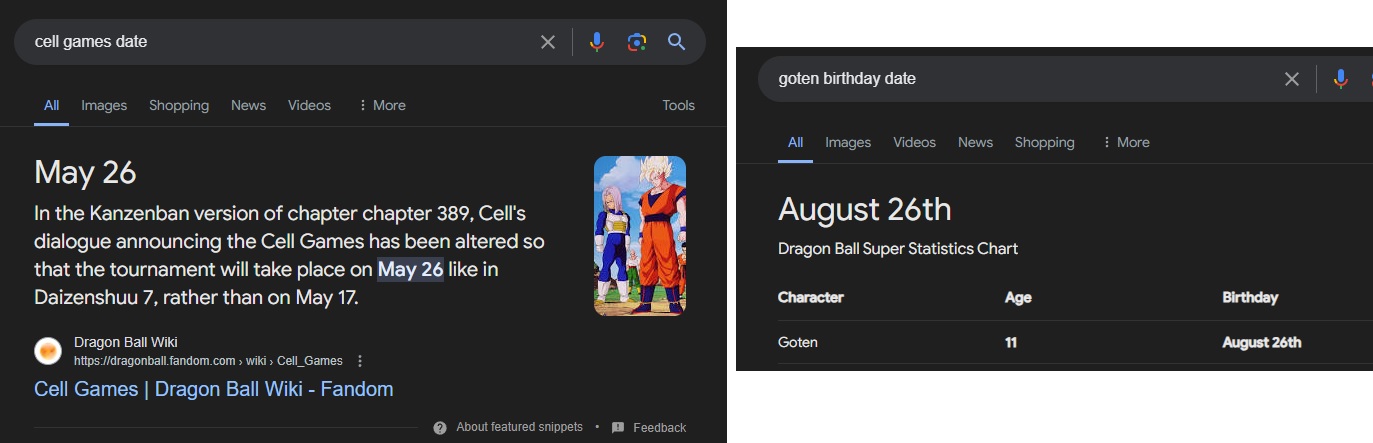Click the Dragon Ball Wiki favicon
The width and height of the screenshot is (1373, 443).
click(x=48, y=351)
